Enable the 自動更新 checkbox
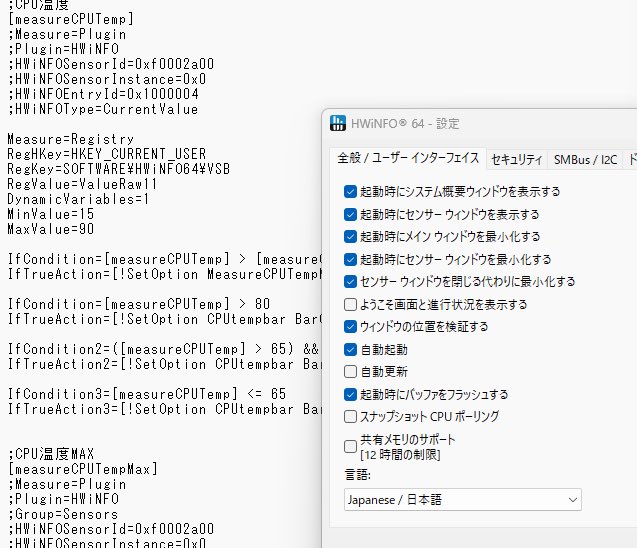637x548 pixels. [x=350, y=372]
